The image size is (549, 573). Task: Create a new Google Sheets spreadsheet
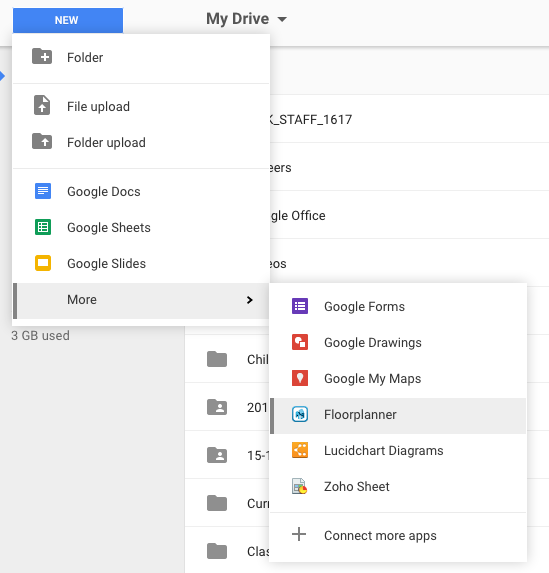(x=141, y=227)
